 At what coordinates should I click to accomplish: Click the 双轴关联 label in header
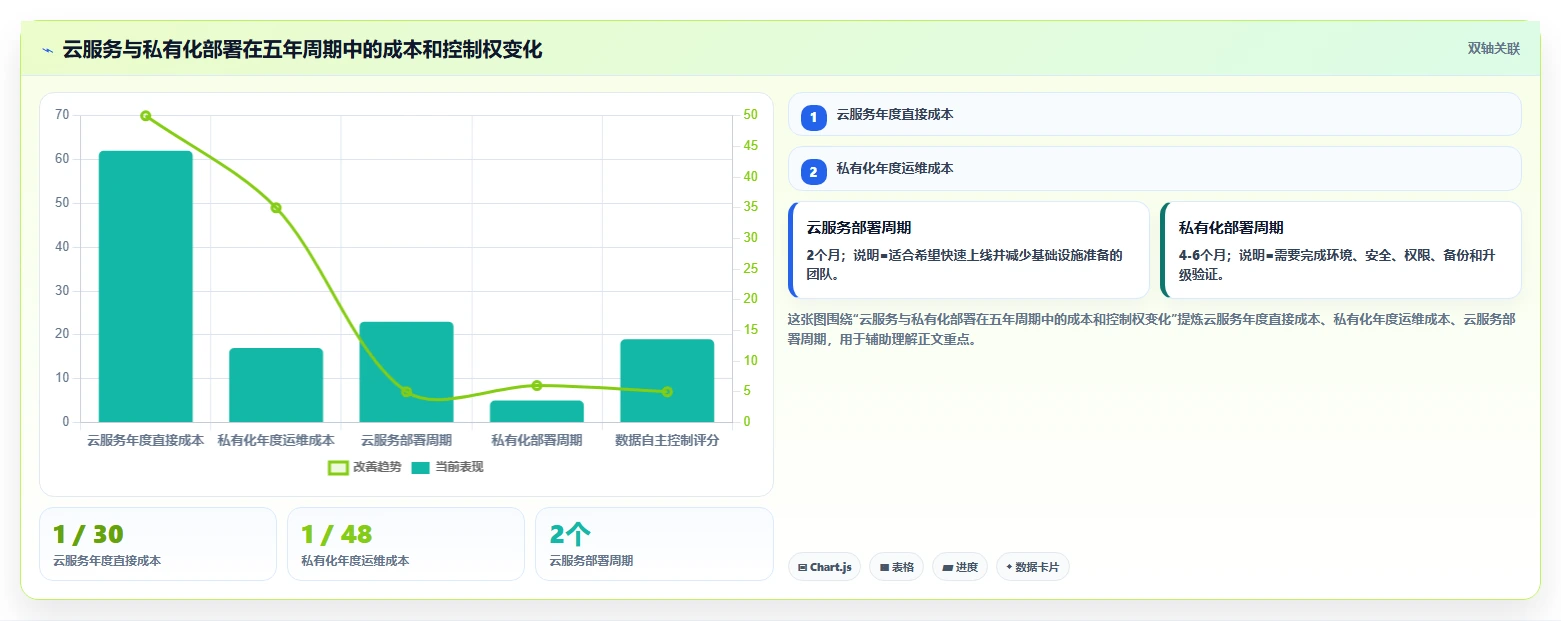point(1493,49)
